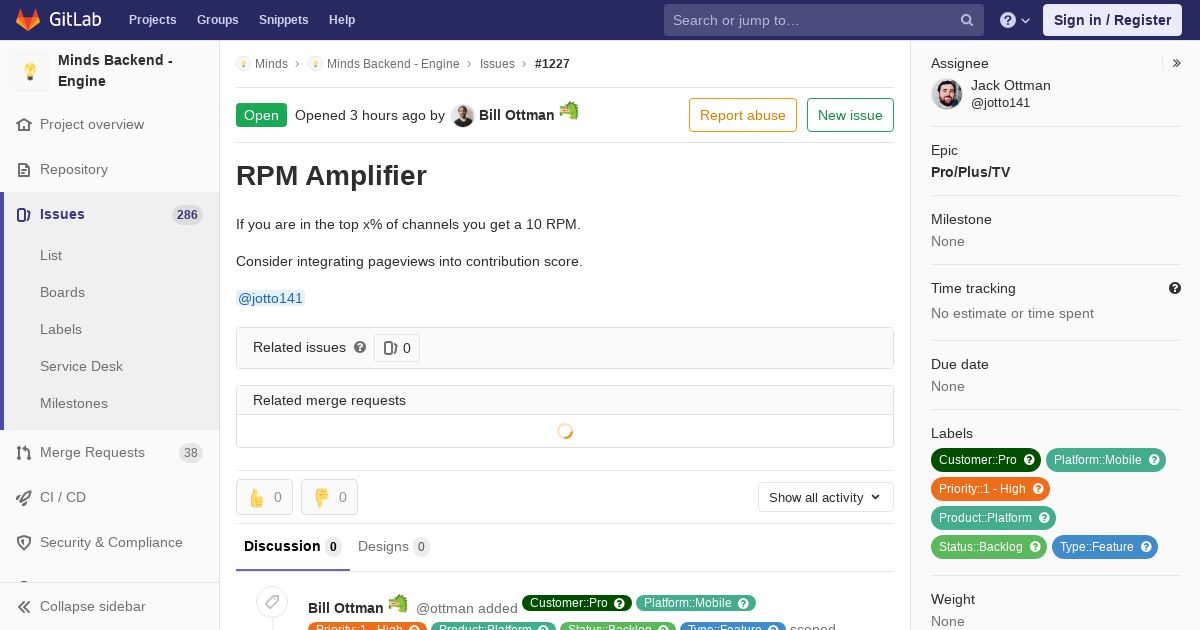Open the Groups menu in top bar
This screenshot has width=1200, height=630.
(217, 20)
